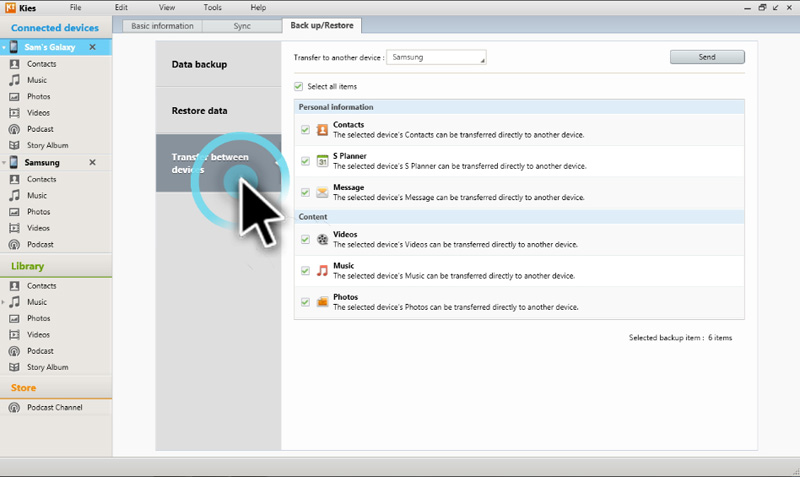This screenshot has height=477, width=800.
Task: Click the Personal information group header
Action: click(519, 107)
